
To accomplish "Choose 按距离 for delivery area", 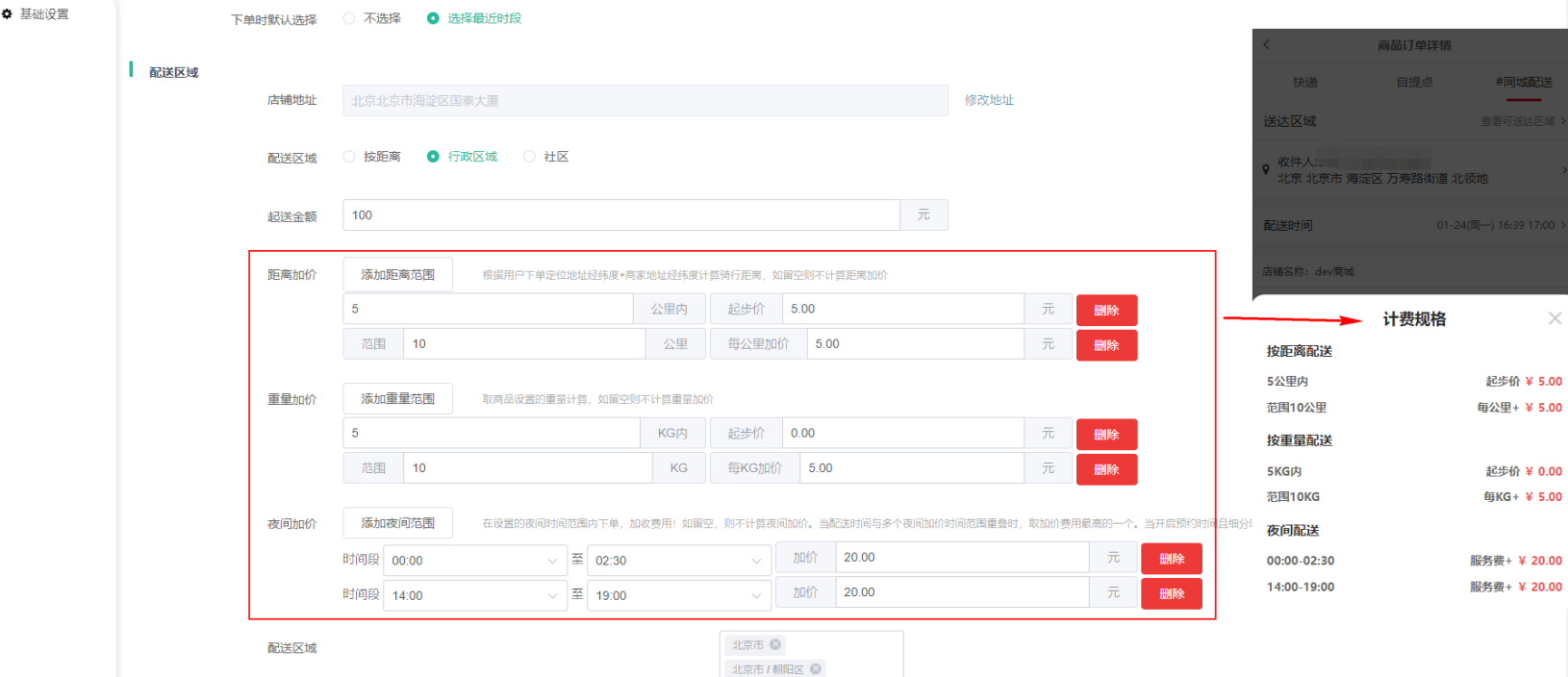I will click(349, 157).
